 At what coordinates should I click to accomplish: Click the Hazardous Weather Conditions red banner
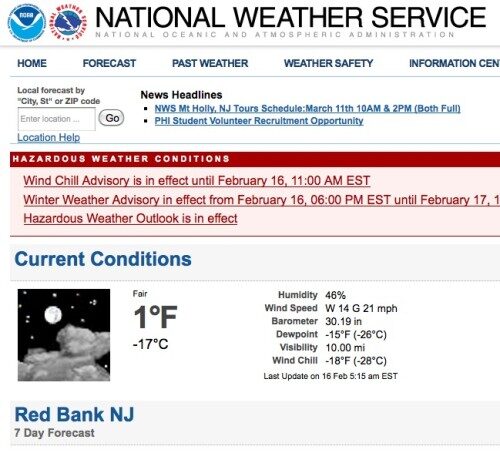click(255, 159)
